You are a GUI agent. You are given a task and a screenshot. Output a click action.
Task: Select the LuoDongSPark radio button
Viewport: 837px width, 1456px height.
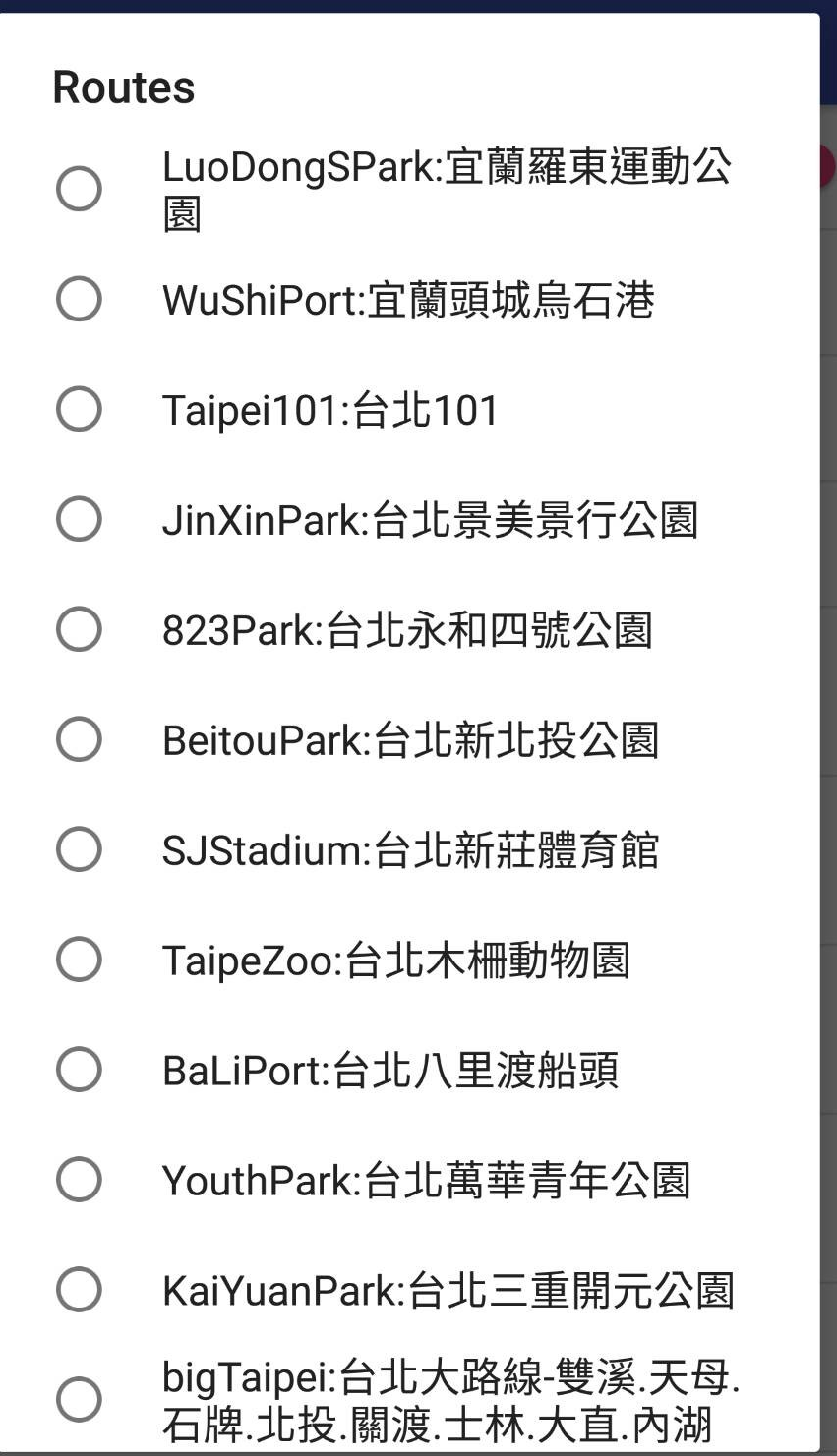79,189
